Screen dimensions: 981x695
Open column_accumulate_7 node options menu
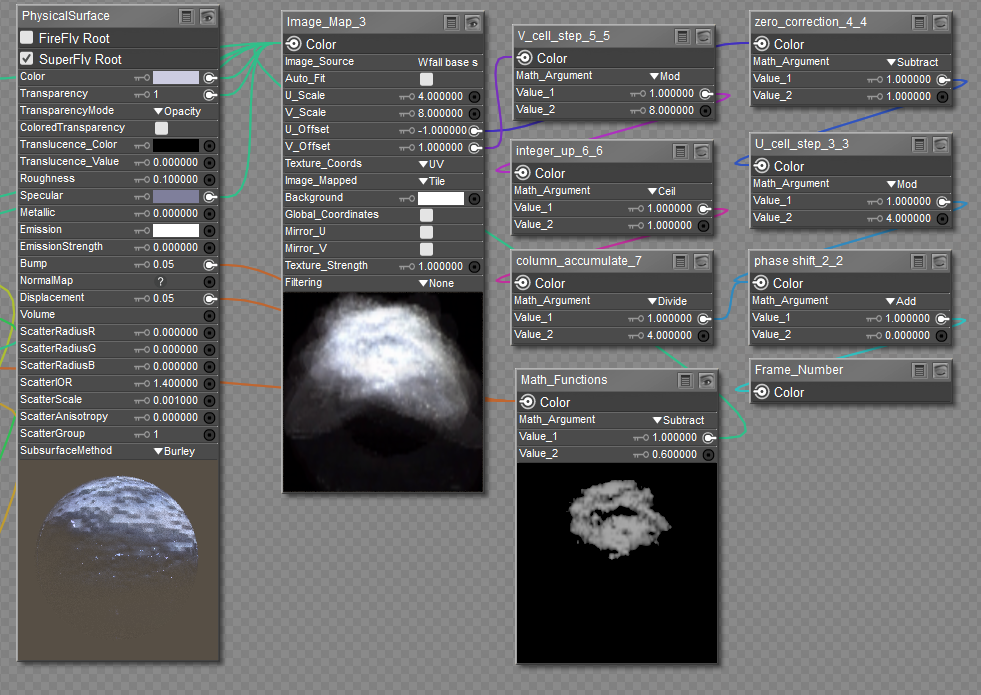[681, 261]
